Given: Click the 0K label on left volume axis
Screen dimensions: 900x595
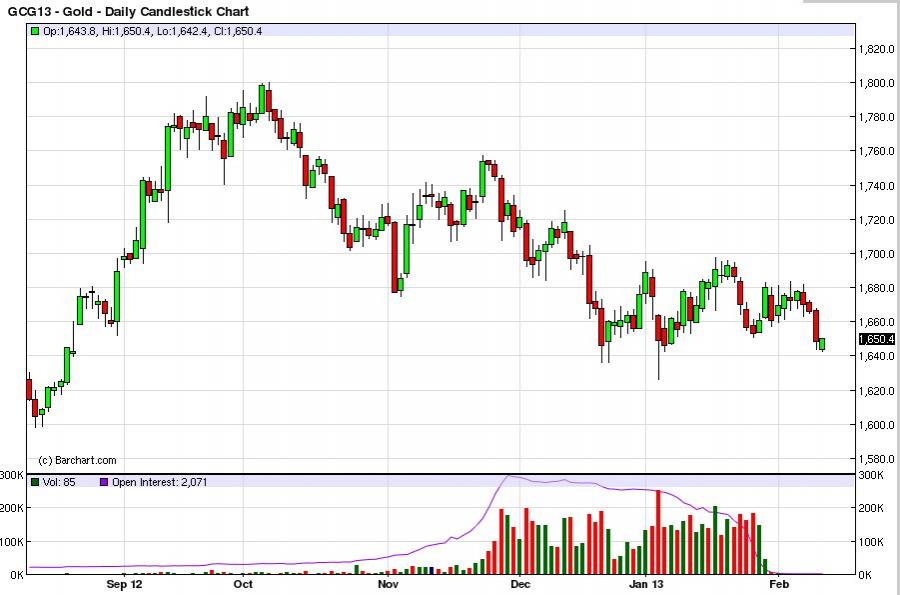Looking at the screenshot, I should 17,575.
